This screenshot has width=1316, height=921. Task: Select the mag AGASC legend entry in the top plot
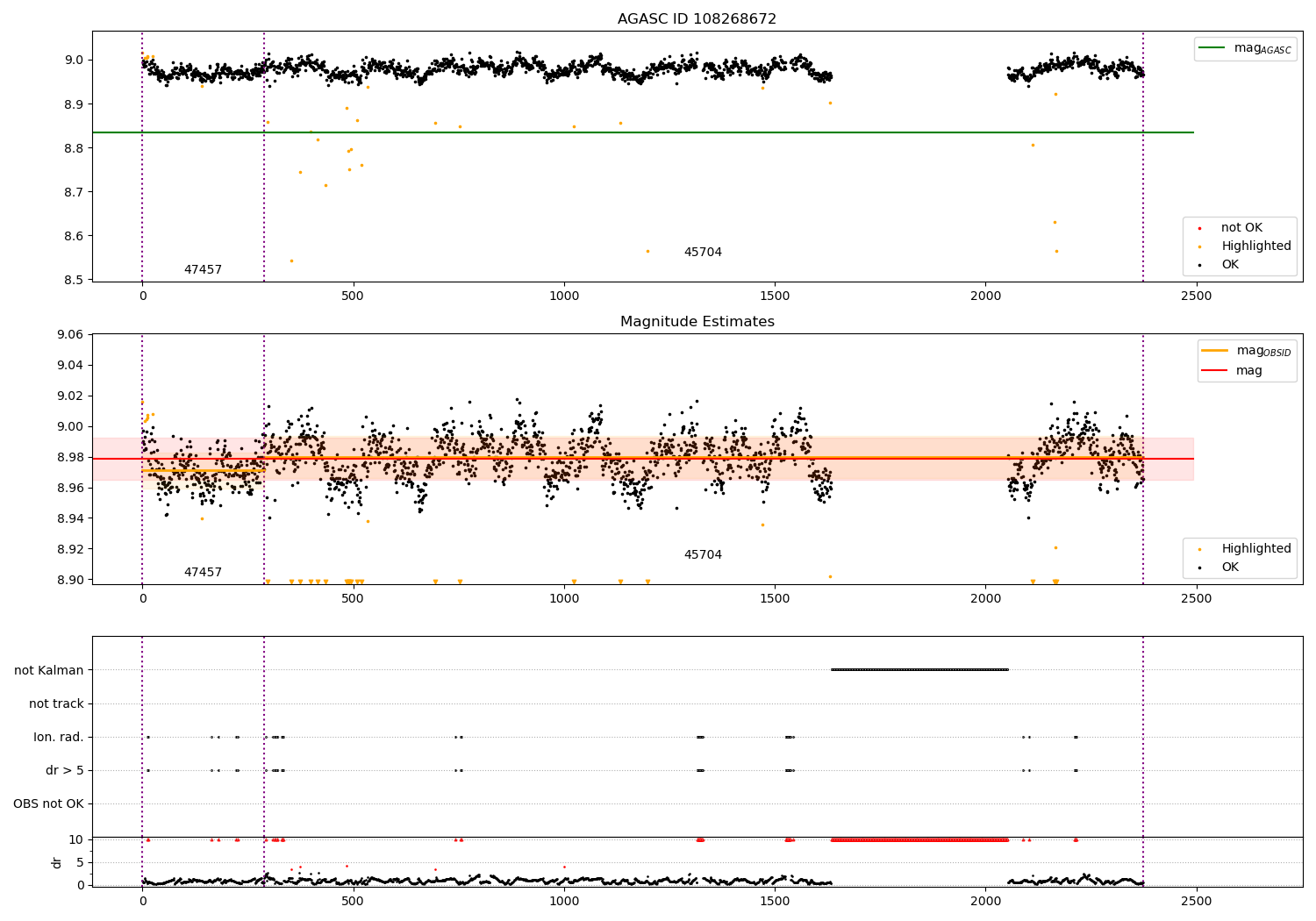[1245, 48]
